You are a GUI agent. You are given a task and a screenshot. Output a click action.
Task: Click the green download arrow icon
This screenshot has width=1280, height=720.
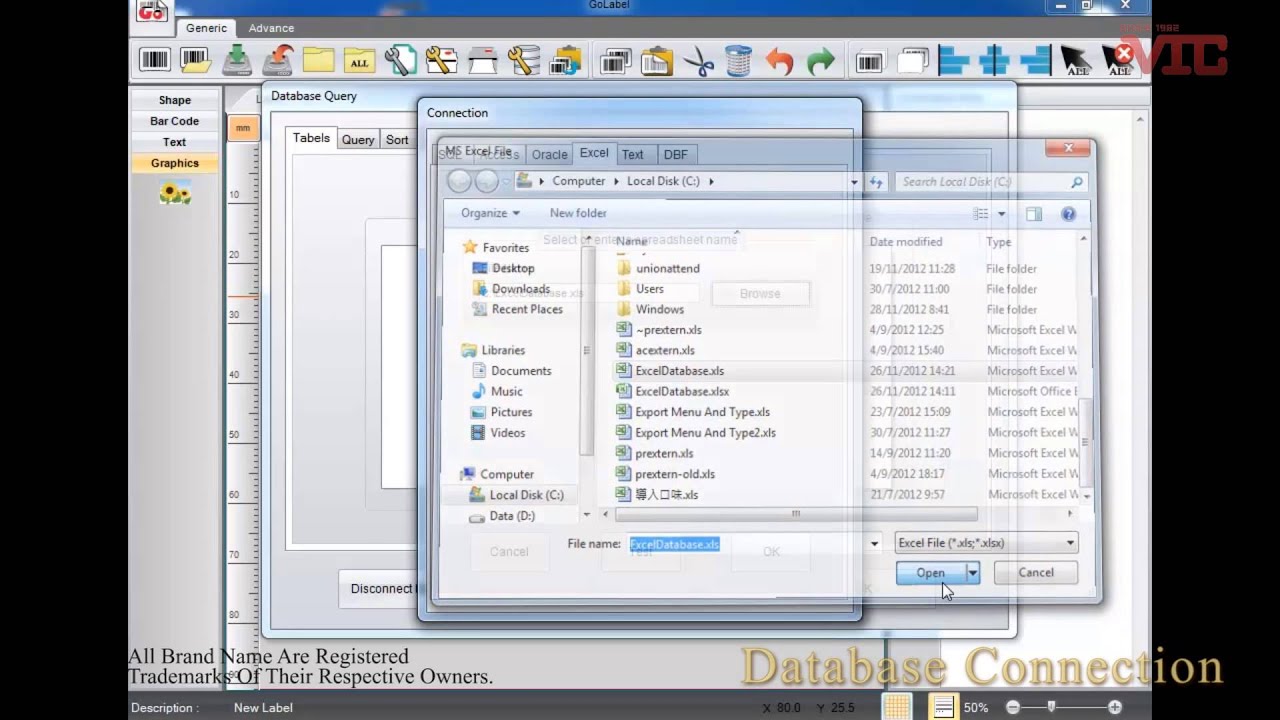236,61
